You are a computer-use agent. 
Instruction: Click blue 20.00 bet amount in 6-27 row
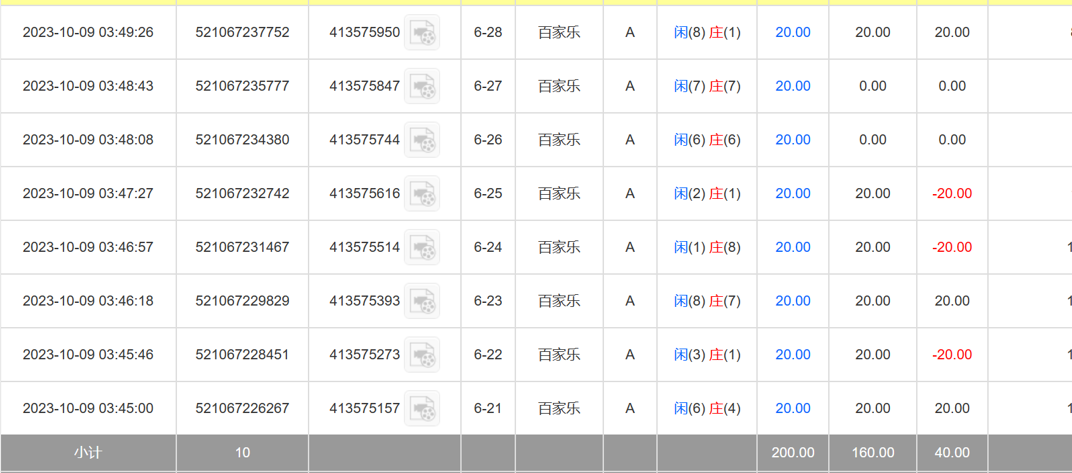[793, 86]
